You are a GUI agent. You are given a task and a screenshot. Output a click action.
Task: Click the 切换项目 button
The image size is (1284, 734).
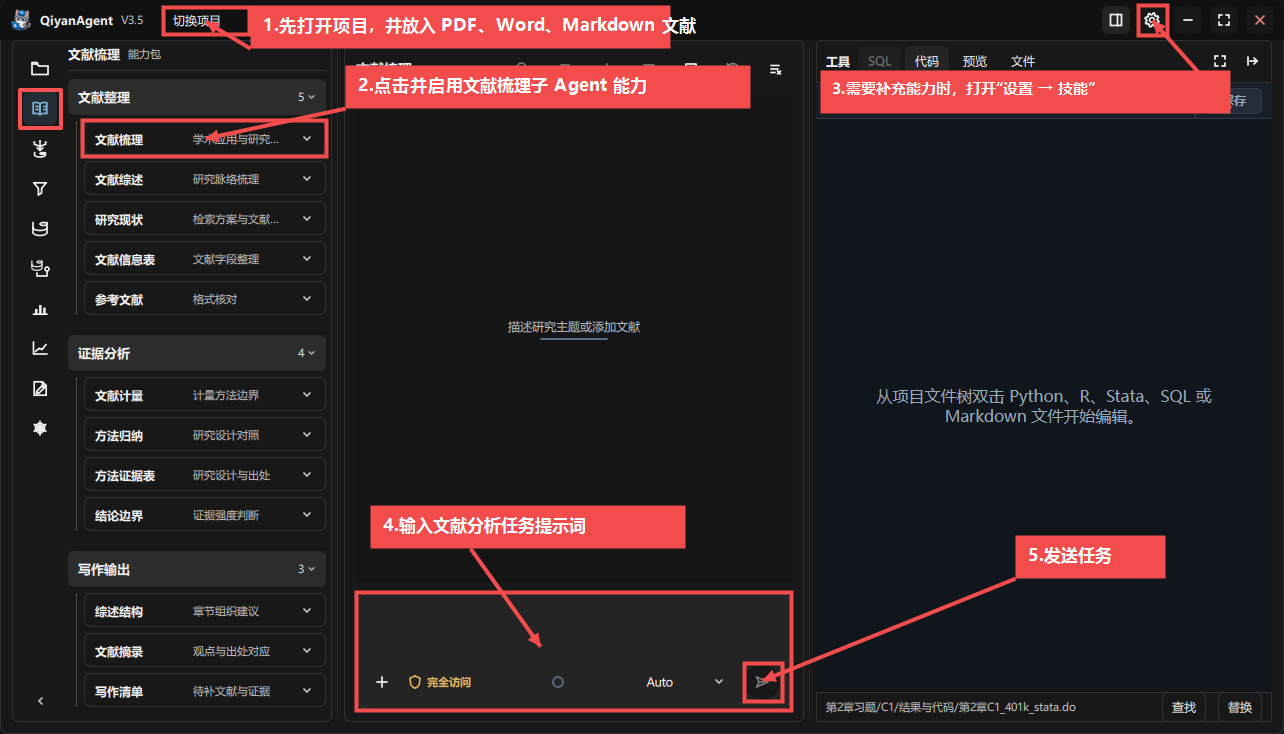click(197, 20)
